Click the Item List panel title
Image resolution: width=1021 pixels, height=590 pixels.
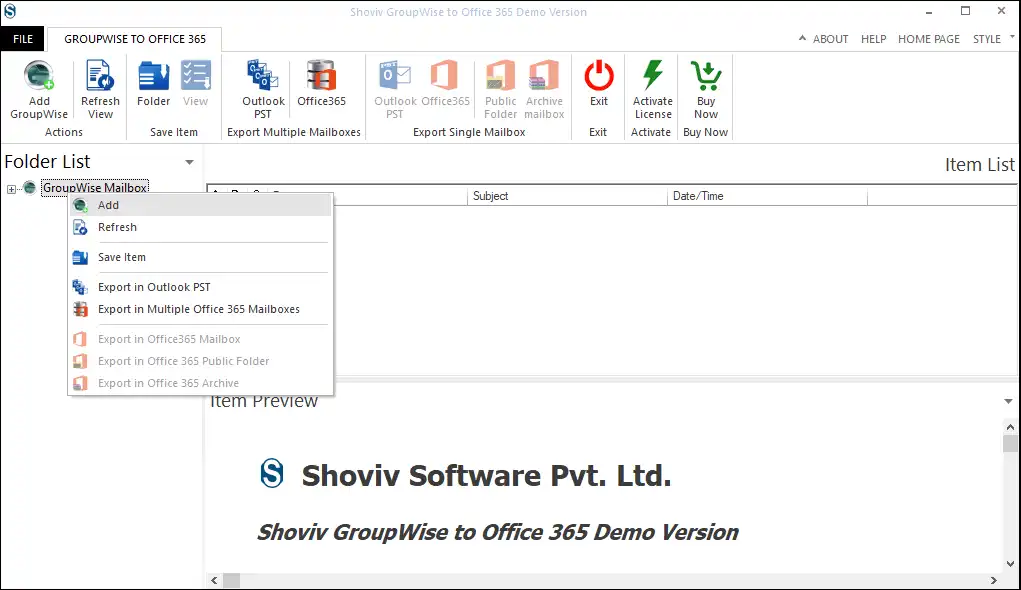(979, 165)
